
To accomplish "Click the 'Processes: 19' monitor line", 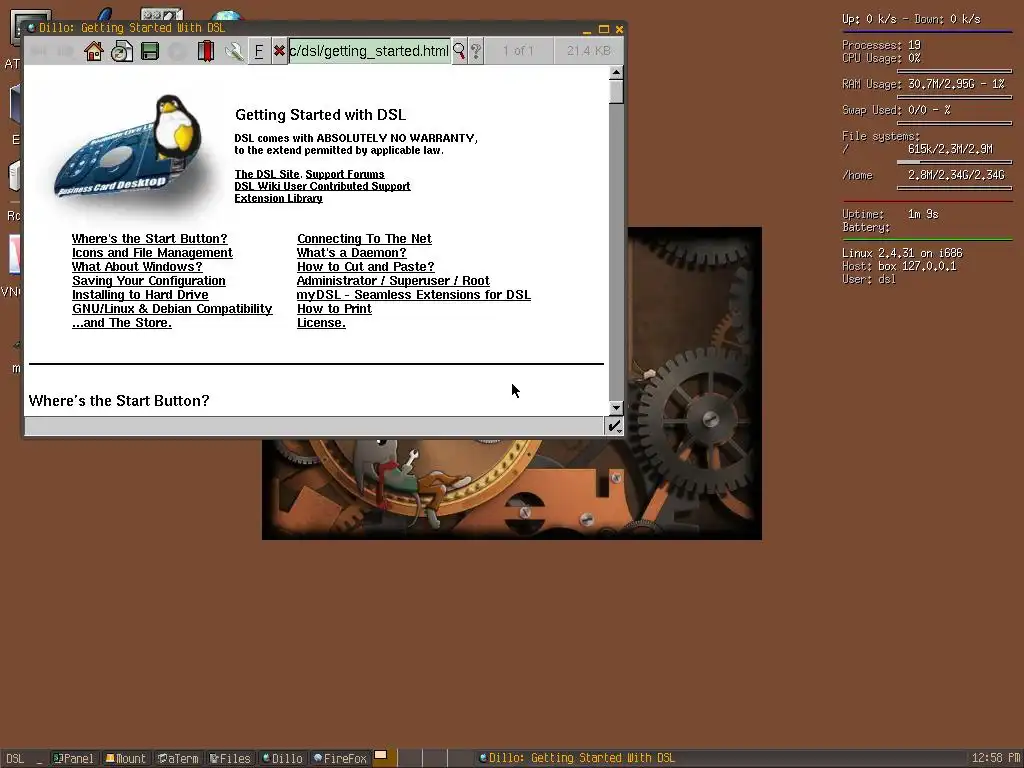I will click(x=882, y=45).
